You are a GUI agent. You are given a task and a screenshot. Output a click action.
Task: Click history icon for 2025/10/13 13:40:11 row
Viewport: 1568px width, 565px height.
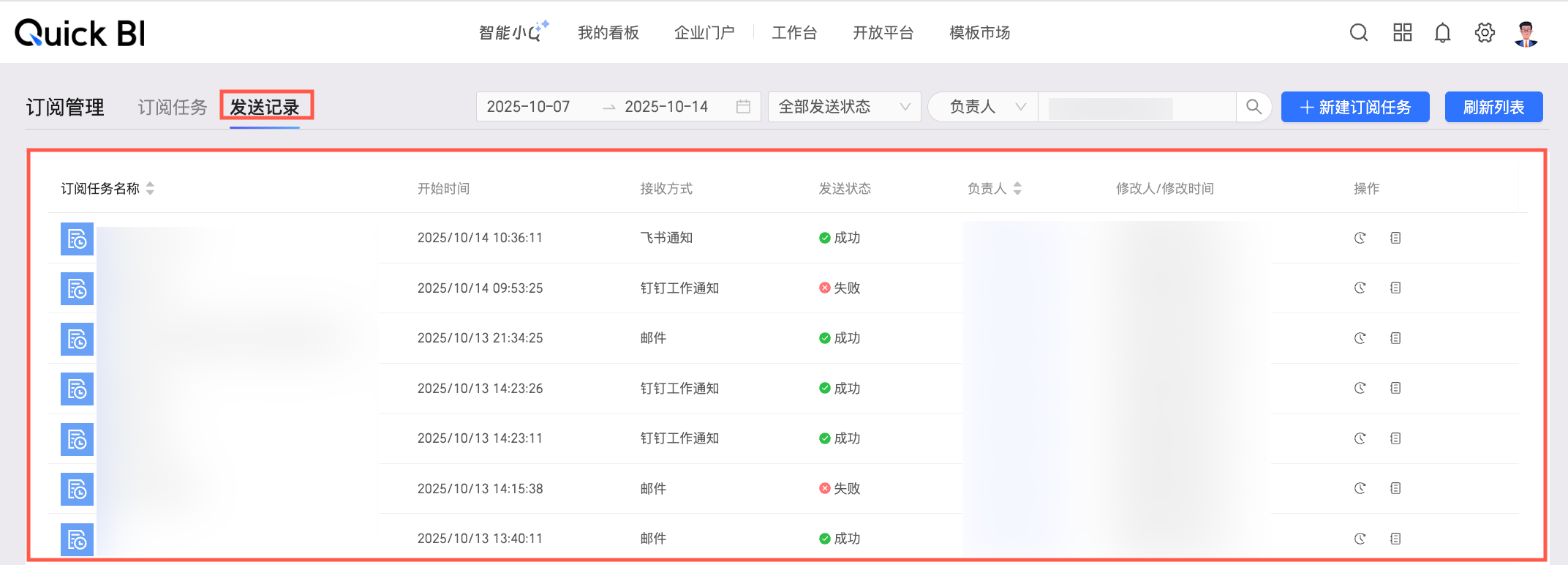point(1360,539)
